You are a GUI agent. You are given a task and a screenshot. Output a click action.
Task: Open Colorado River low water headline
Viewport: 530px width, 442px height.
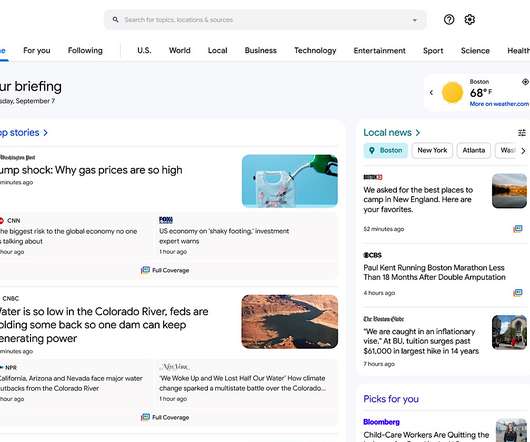[x=104, y=325]
